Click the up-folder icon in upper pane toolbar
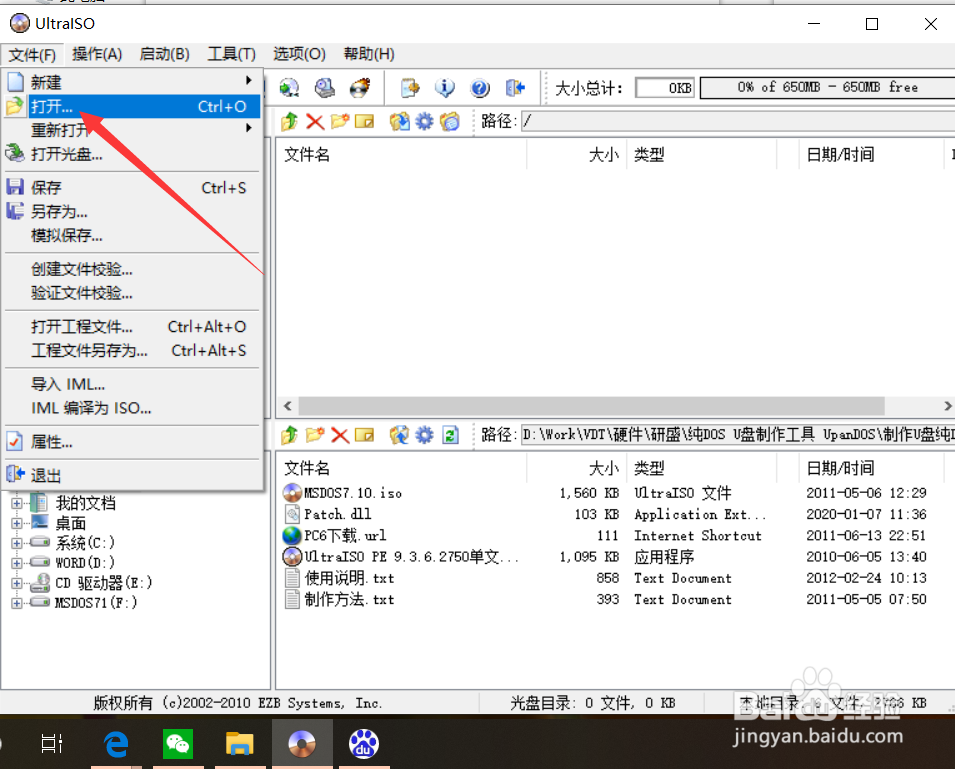This screenshot has height=769, width=955. point(289,121)
